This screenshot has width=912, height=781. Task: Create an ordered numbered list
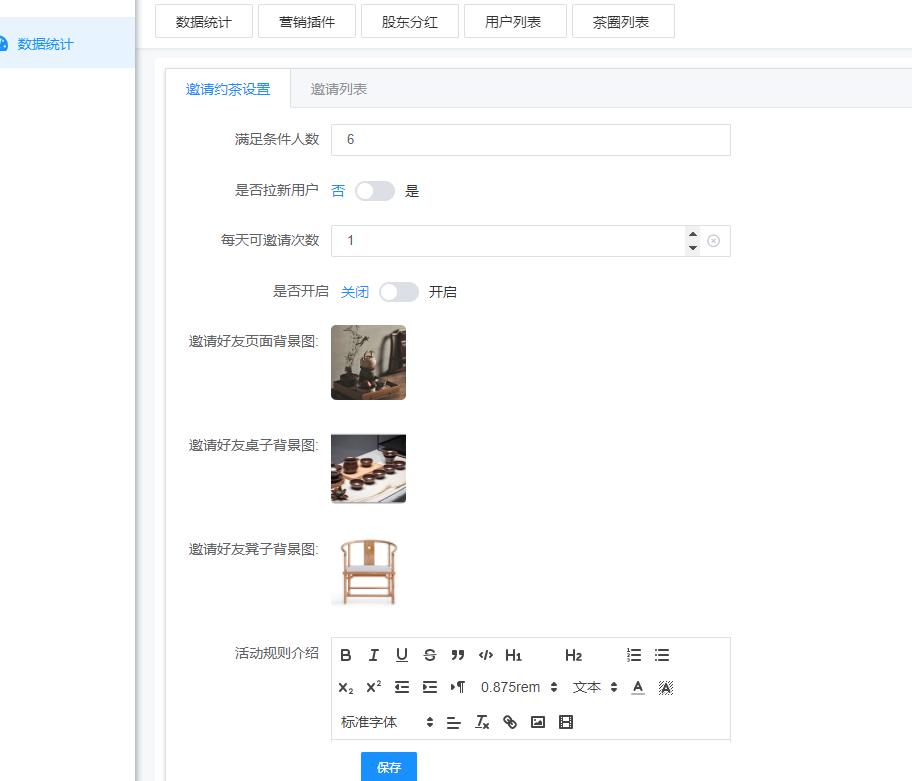tap(634, 655)
